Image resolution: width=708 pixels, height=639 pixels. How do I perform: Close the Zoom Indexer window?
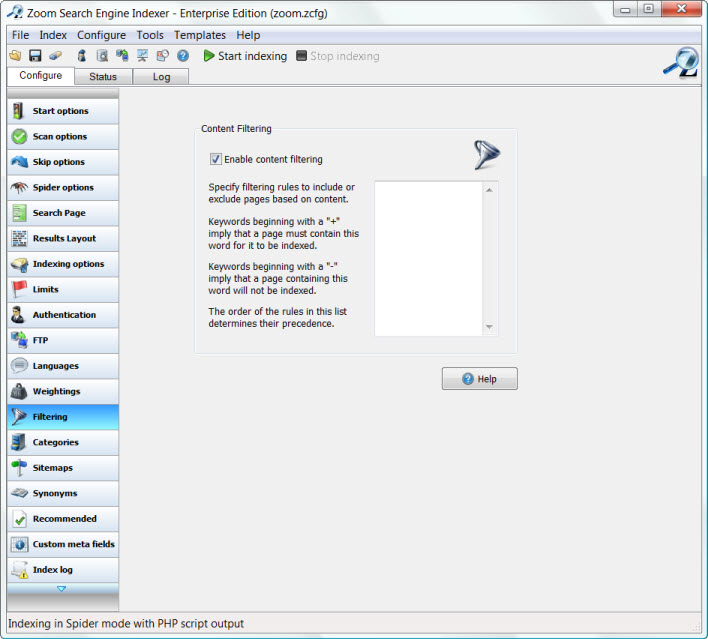pyautogui.click(x=681, y=9)
